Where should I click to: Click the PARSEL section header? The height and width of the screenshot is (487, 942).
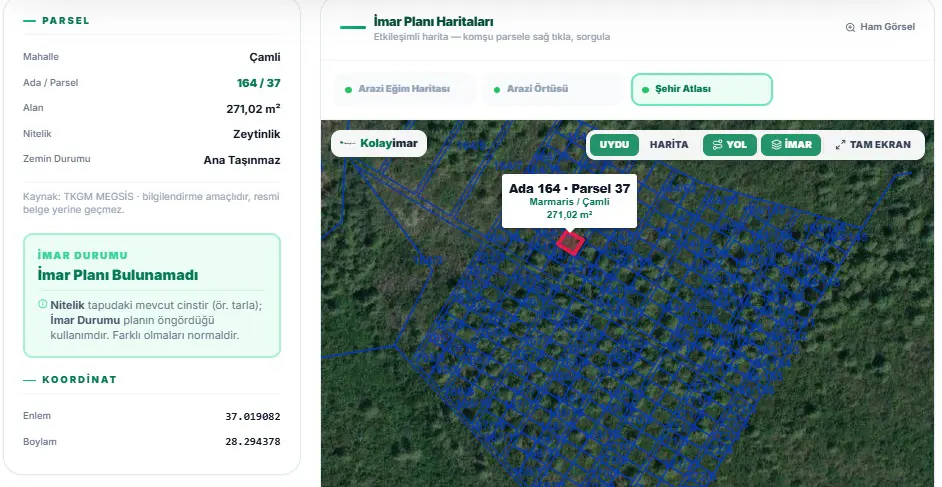click(65, 20)
